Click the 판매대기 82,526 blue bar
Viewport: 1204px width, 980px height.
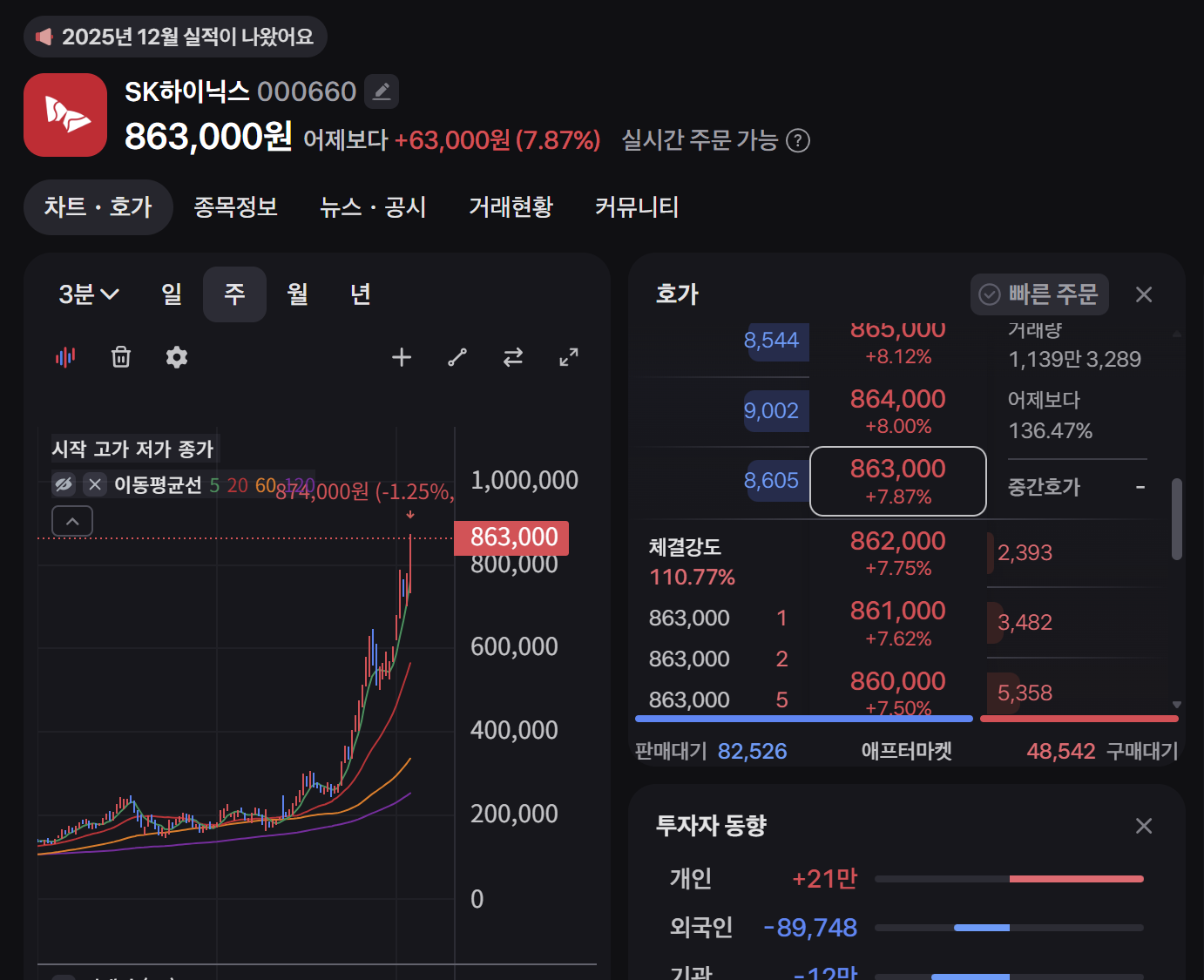click(x=803, y=719)
